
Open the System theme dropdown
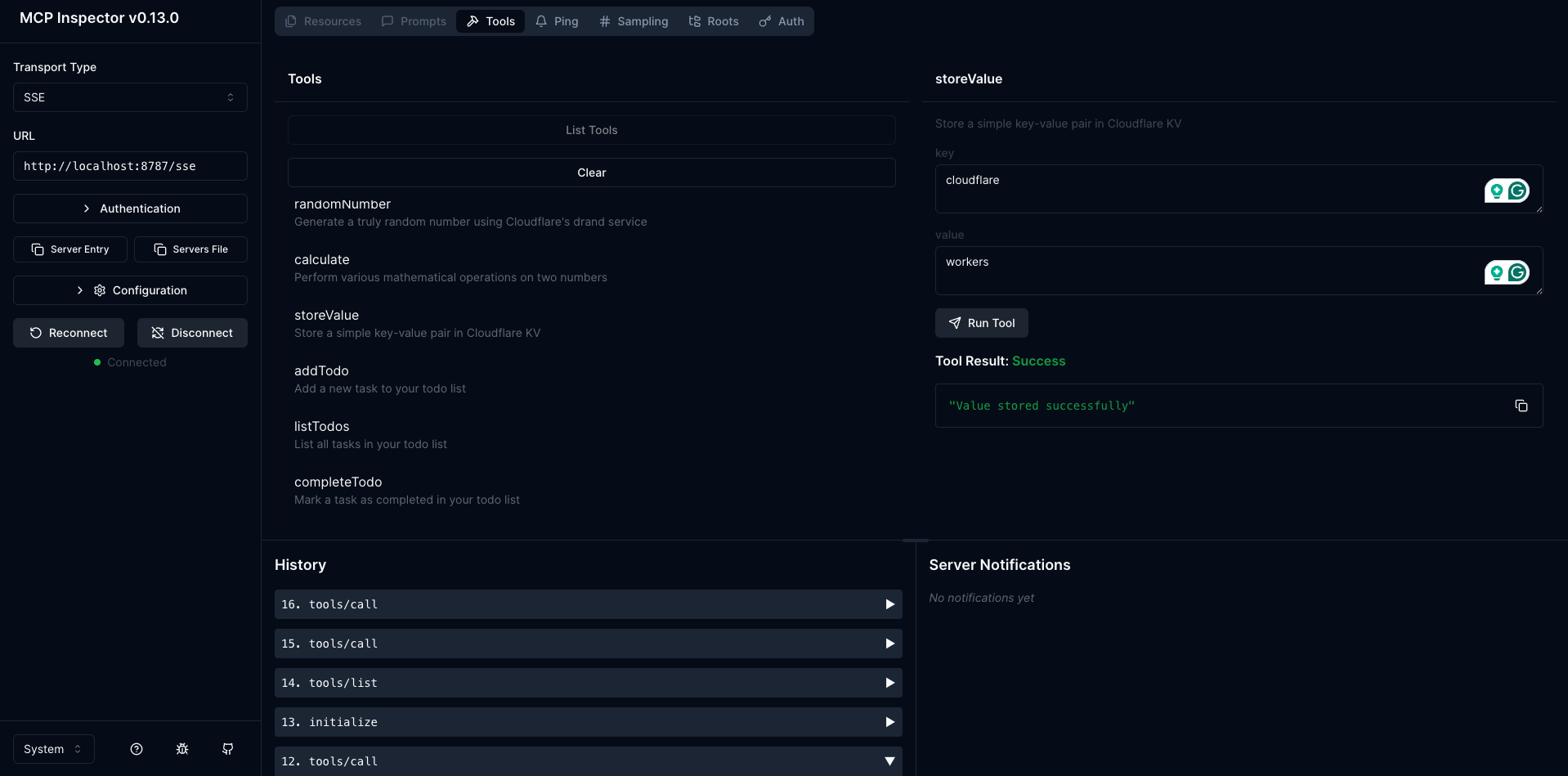tap(54, 749)
